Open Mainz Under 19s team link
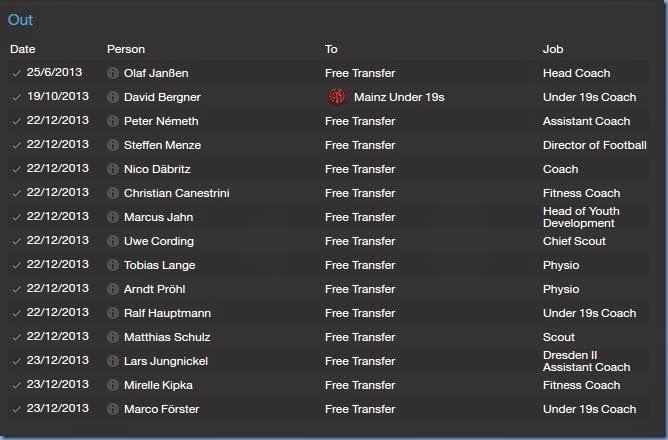Viewport: 668px width, 440px height. [399, 97]
